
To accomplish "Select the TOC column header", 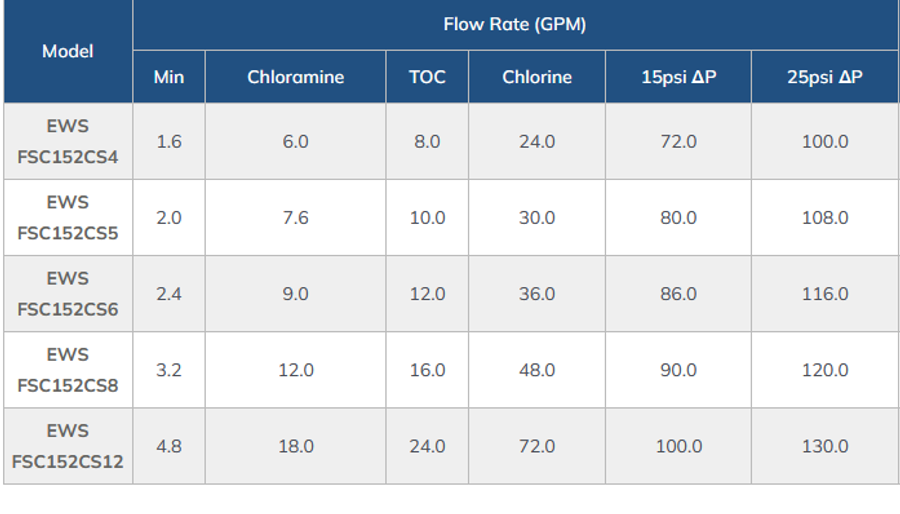I will (x=427, y=77).
